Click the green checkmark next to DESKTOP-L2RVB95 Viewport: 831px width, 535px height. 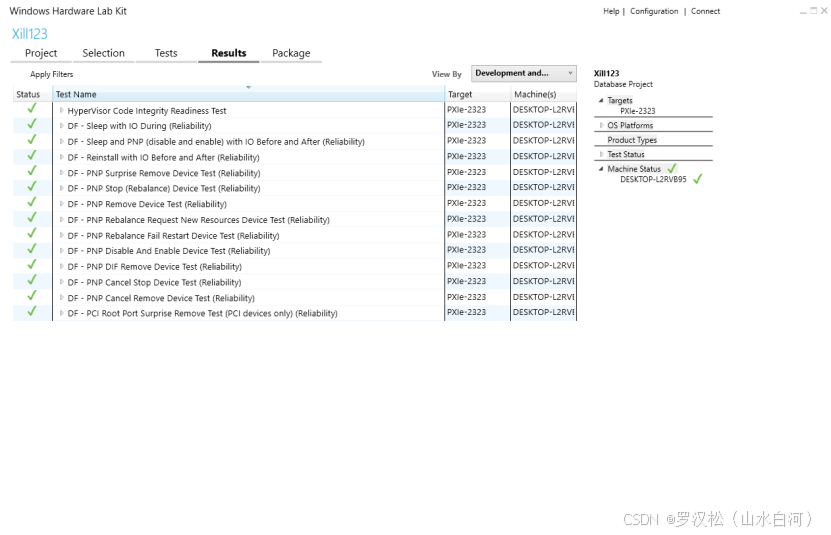(697, 179)
